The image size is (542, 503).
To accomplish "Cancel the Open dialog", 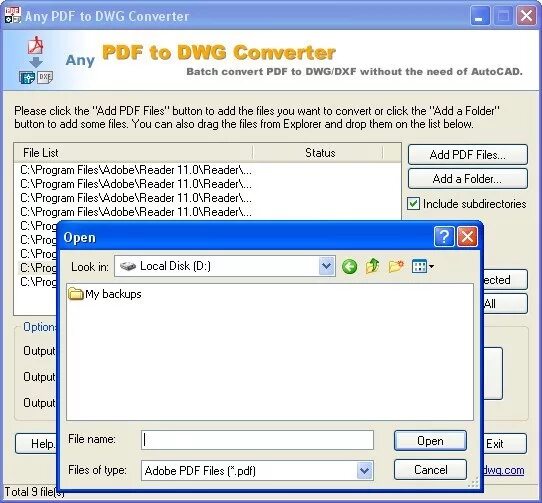I will tap(430, 469).
